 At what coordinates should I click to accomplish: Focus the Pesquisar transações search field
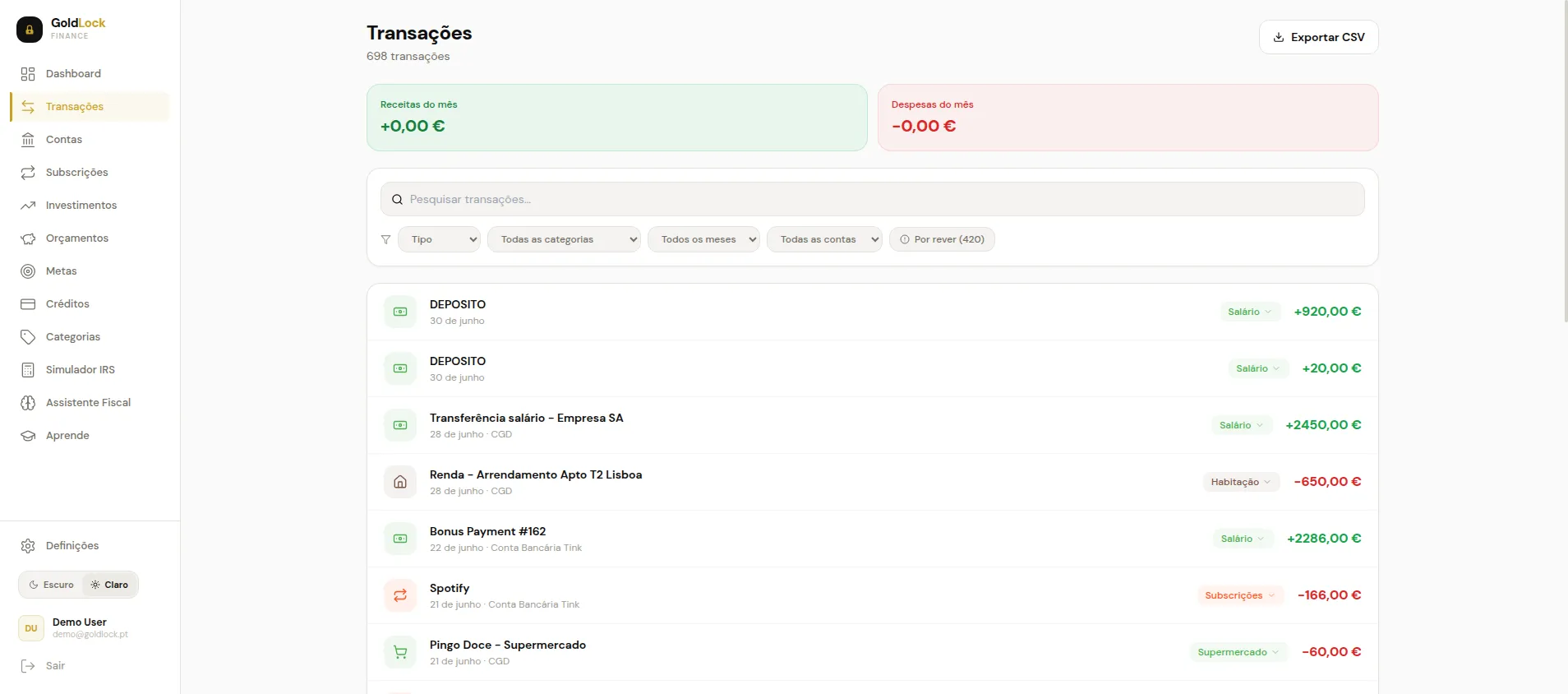tap(873, 199)
